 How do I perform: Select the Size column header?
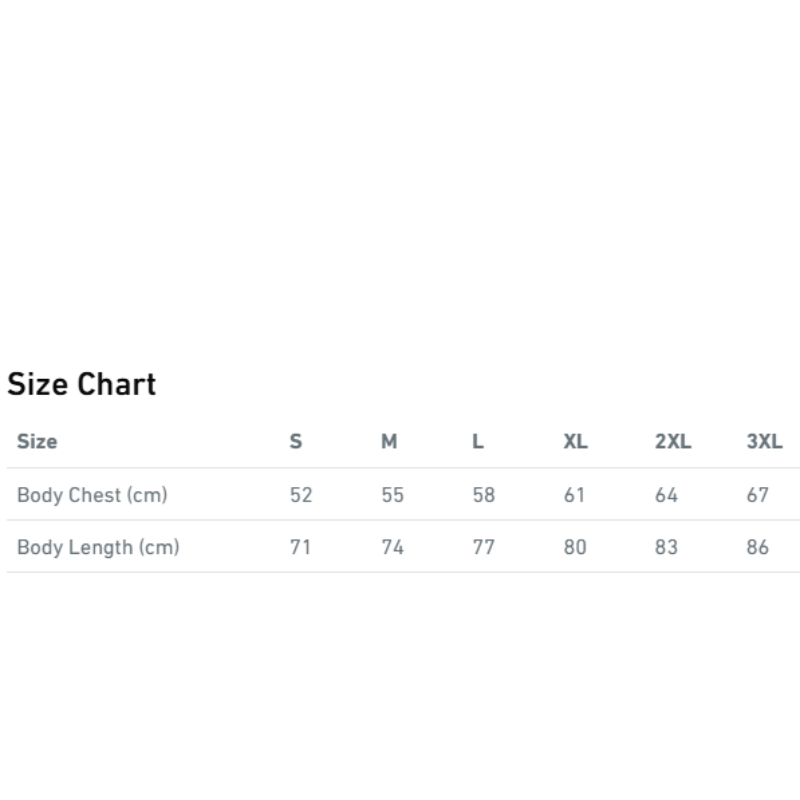37,441
